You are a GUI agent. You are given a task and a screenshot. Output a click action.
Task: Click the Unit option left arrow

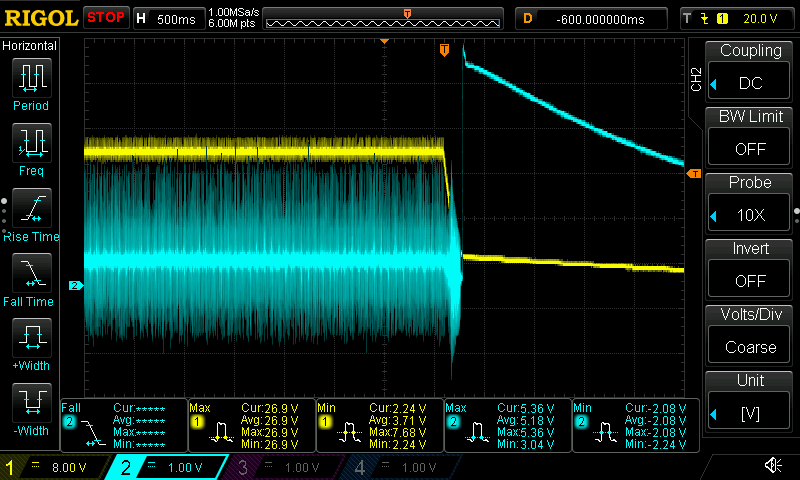coord(714,414)
